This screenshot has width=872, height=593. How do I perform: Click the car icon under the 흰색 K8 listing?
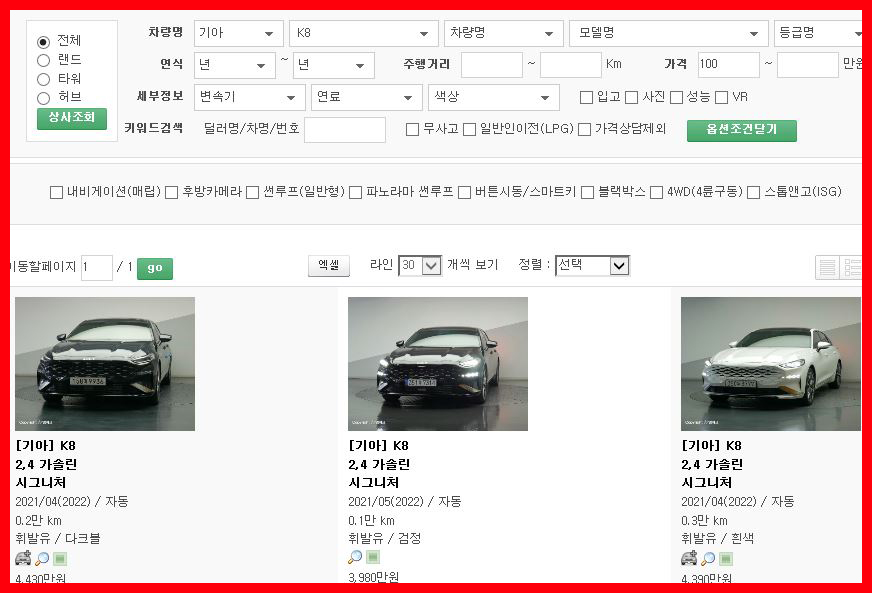coord(689,557)
